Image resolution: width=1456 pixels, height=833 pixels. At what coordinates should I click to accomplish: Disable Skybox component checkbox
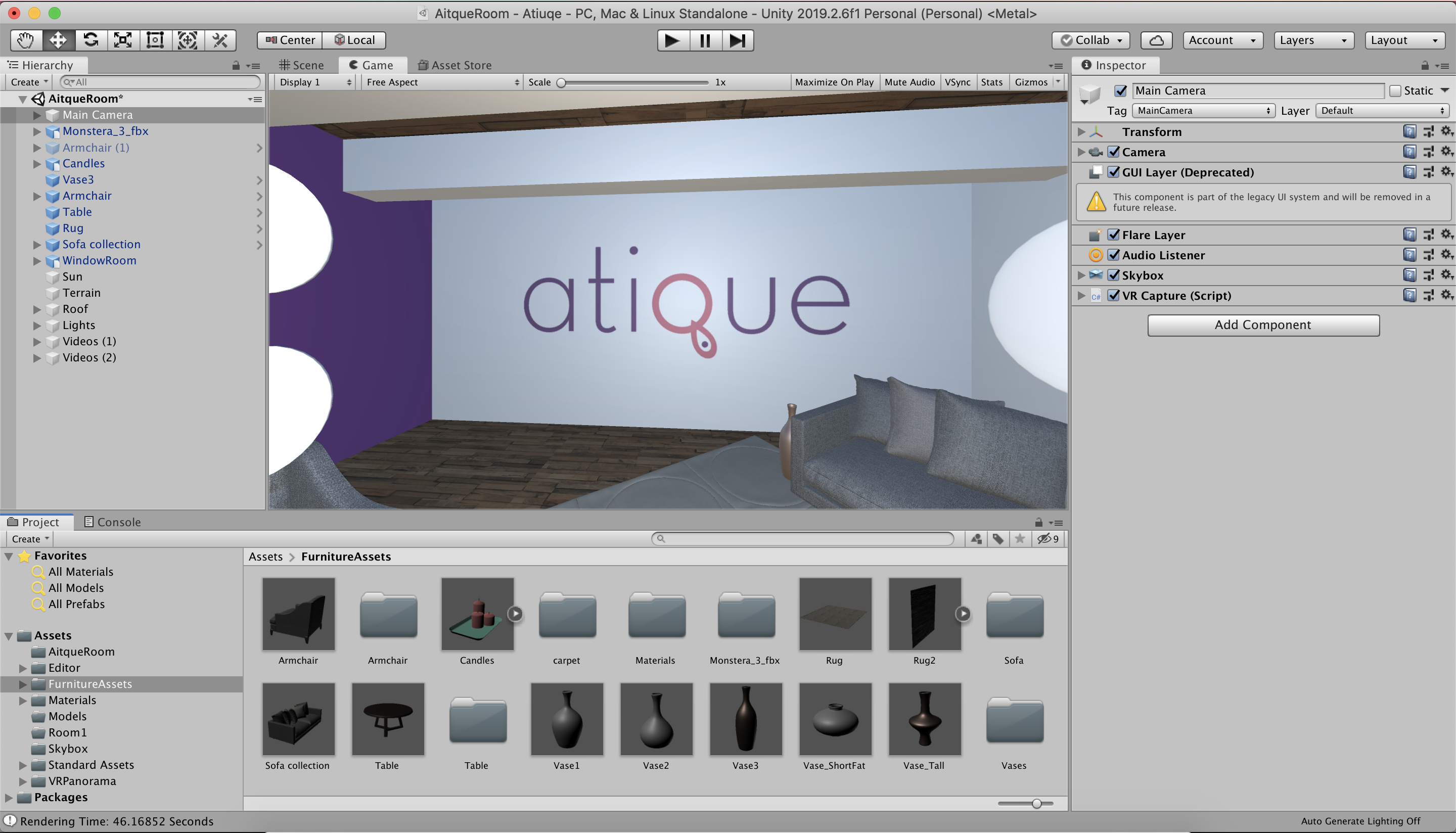[x=1114, y=274]
